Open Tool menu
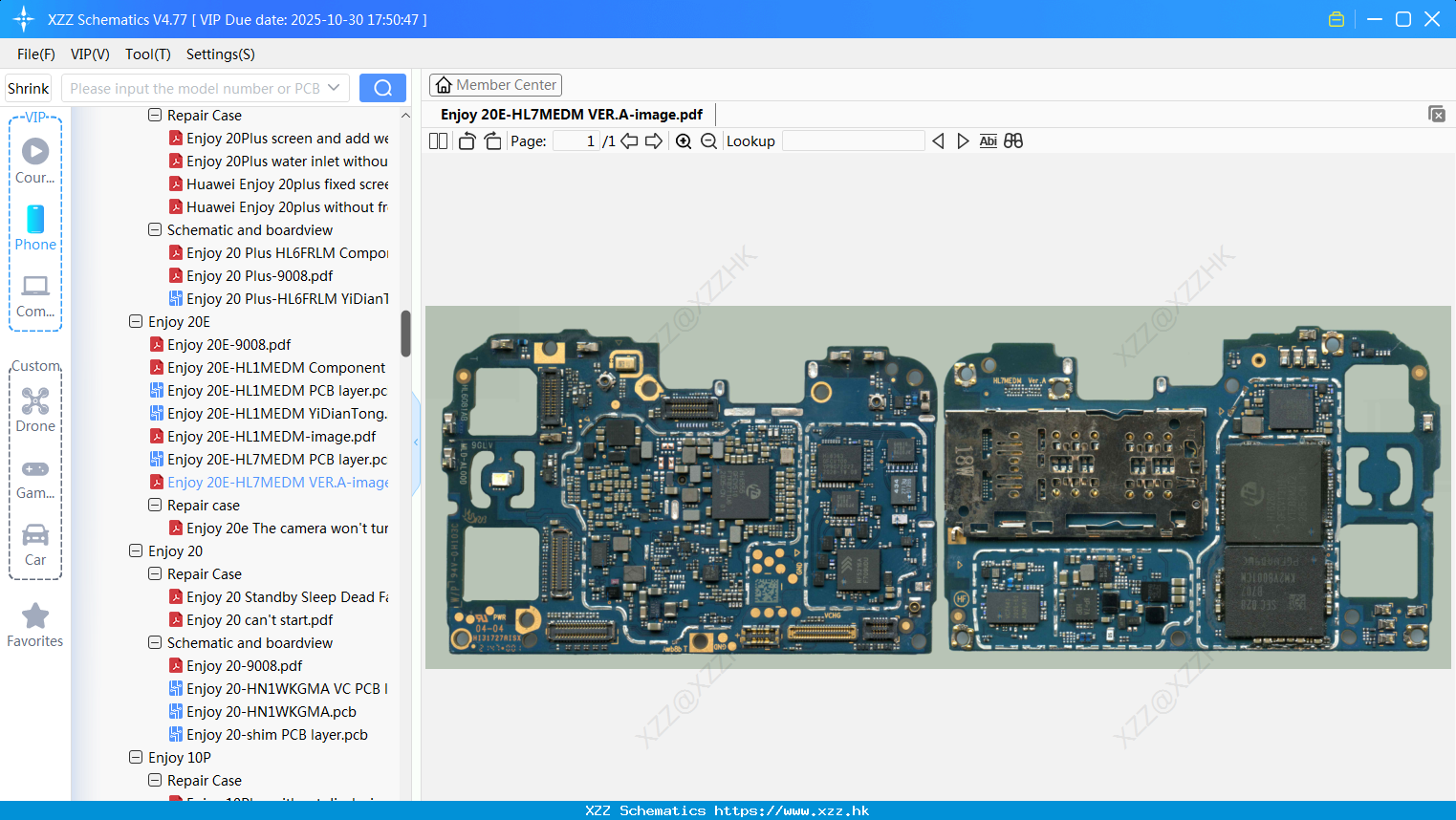 tap(148, 54)
